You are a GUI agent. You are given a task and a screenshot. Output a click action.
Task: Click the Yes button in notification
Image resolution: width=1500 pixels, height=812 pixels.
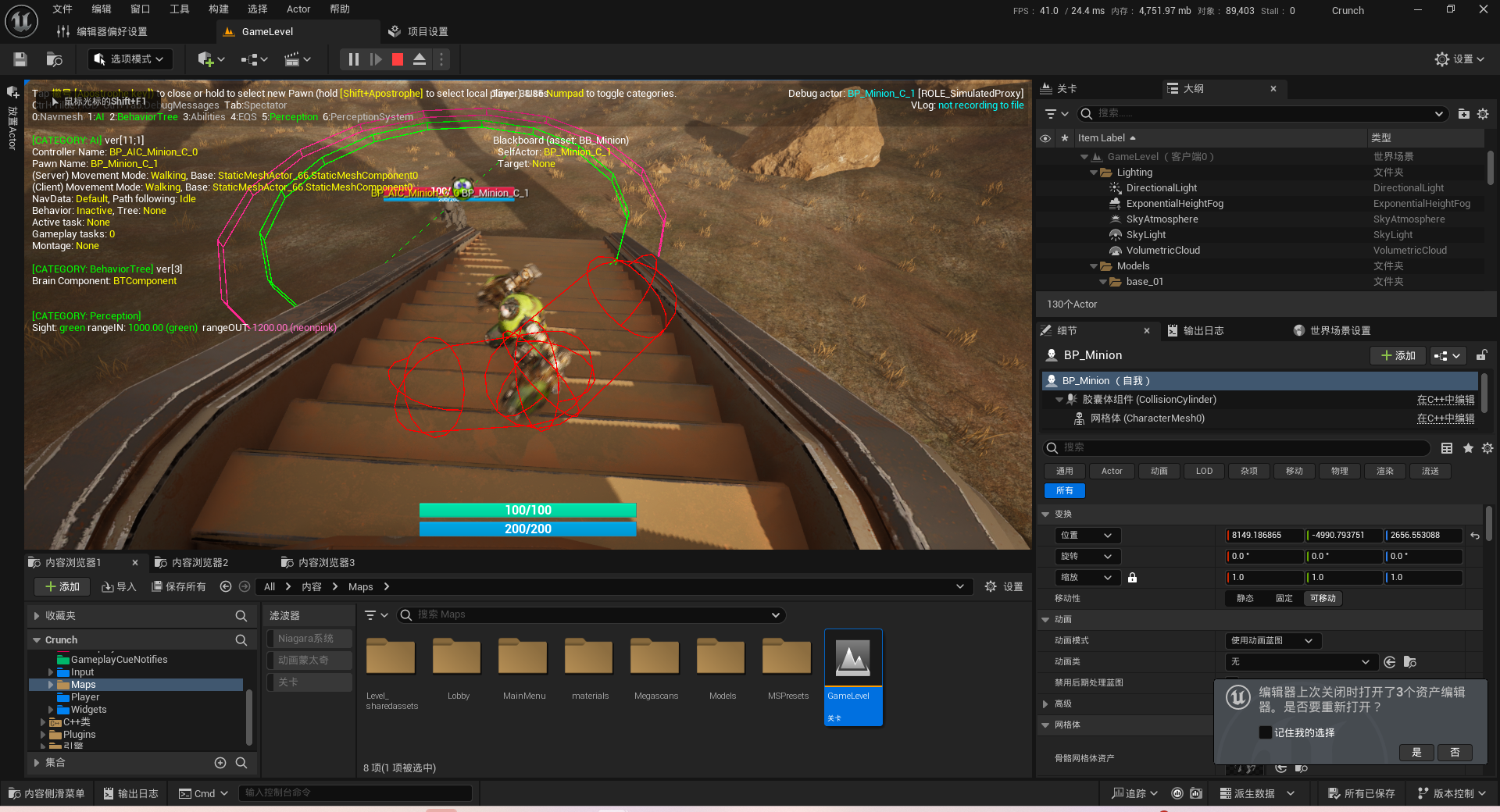(x=1416, y=753)
